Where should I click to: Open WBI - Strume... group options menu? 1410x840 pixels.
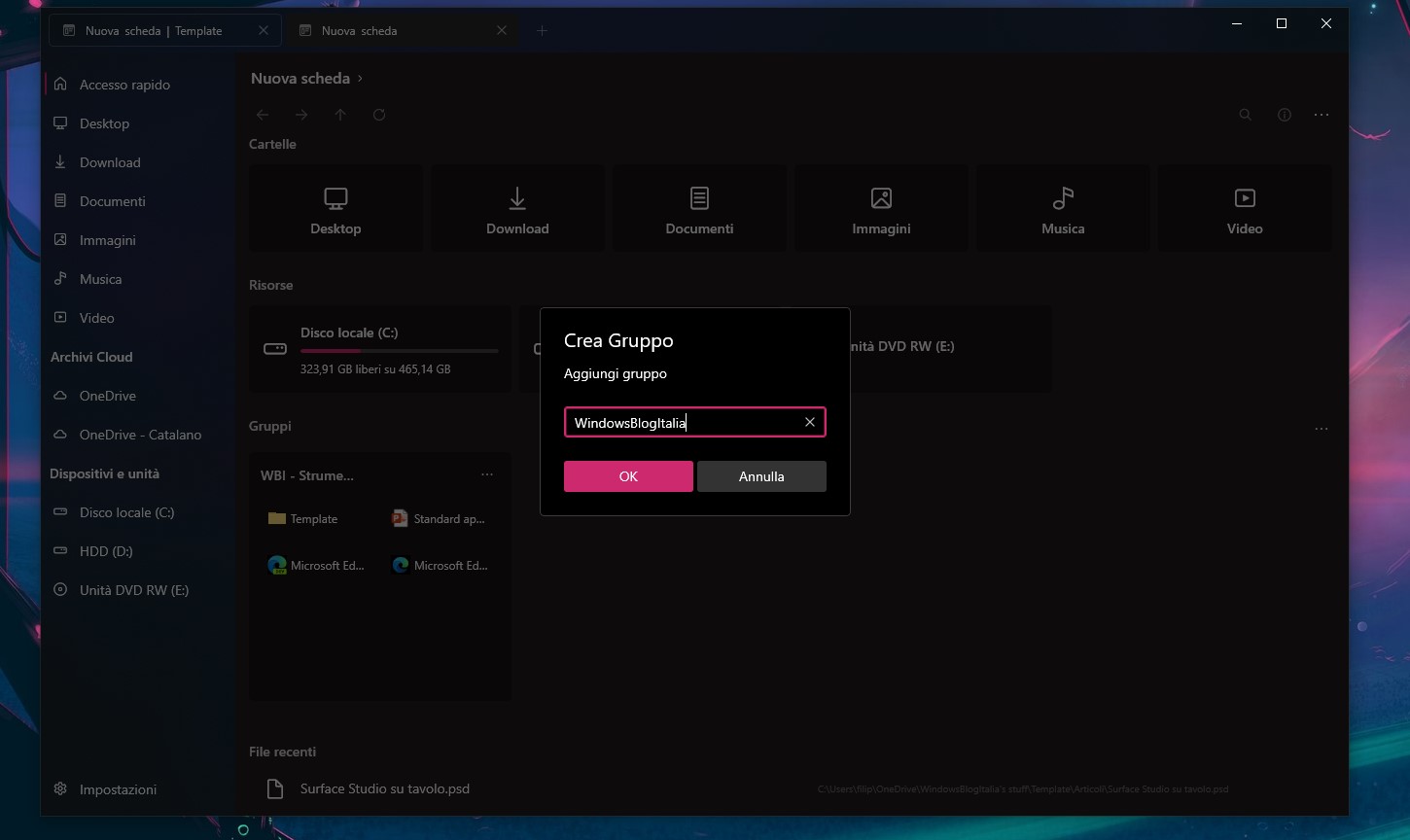coord(487,474)
